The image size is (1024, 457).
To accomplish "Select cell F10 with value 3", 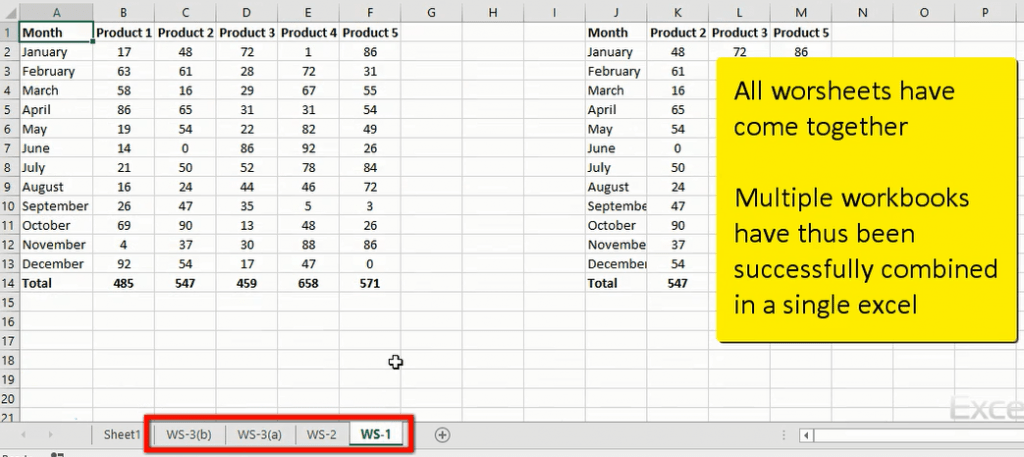I will point(370,206).
